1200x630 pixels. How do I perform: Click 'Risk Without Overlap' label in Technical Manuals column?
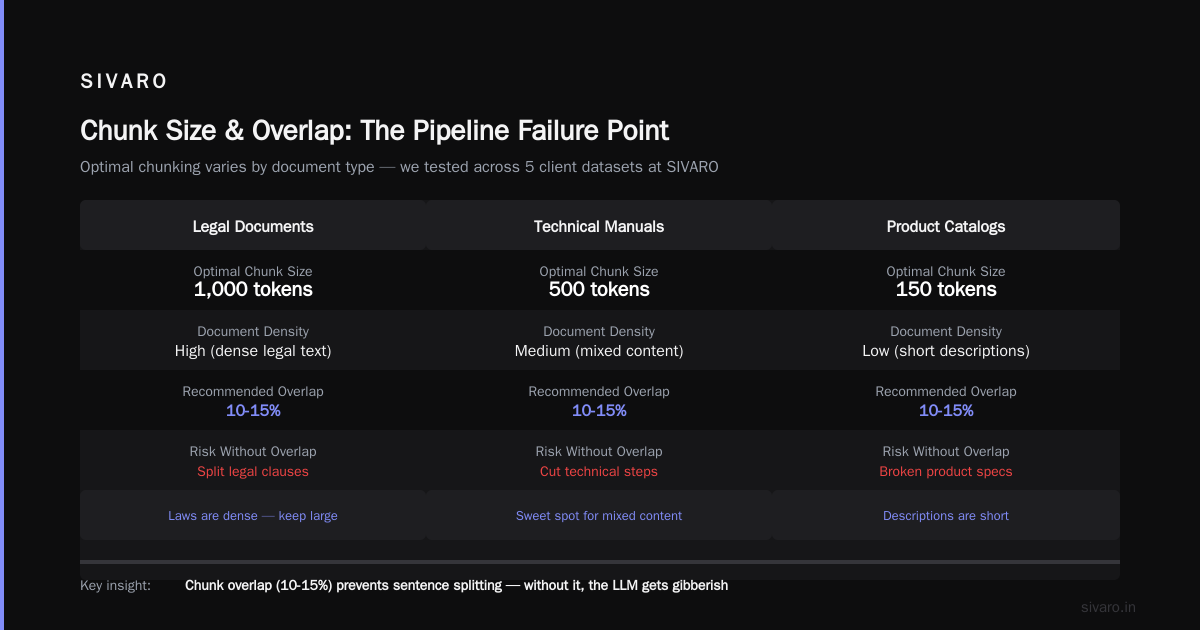tap(599, 451)
